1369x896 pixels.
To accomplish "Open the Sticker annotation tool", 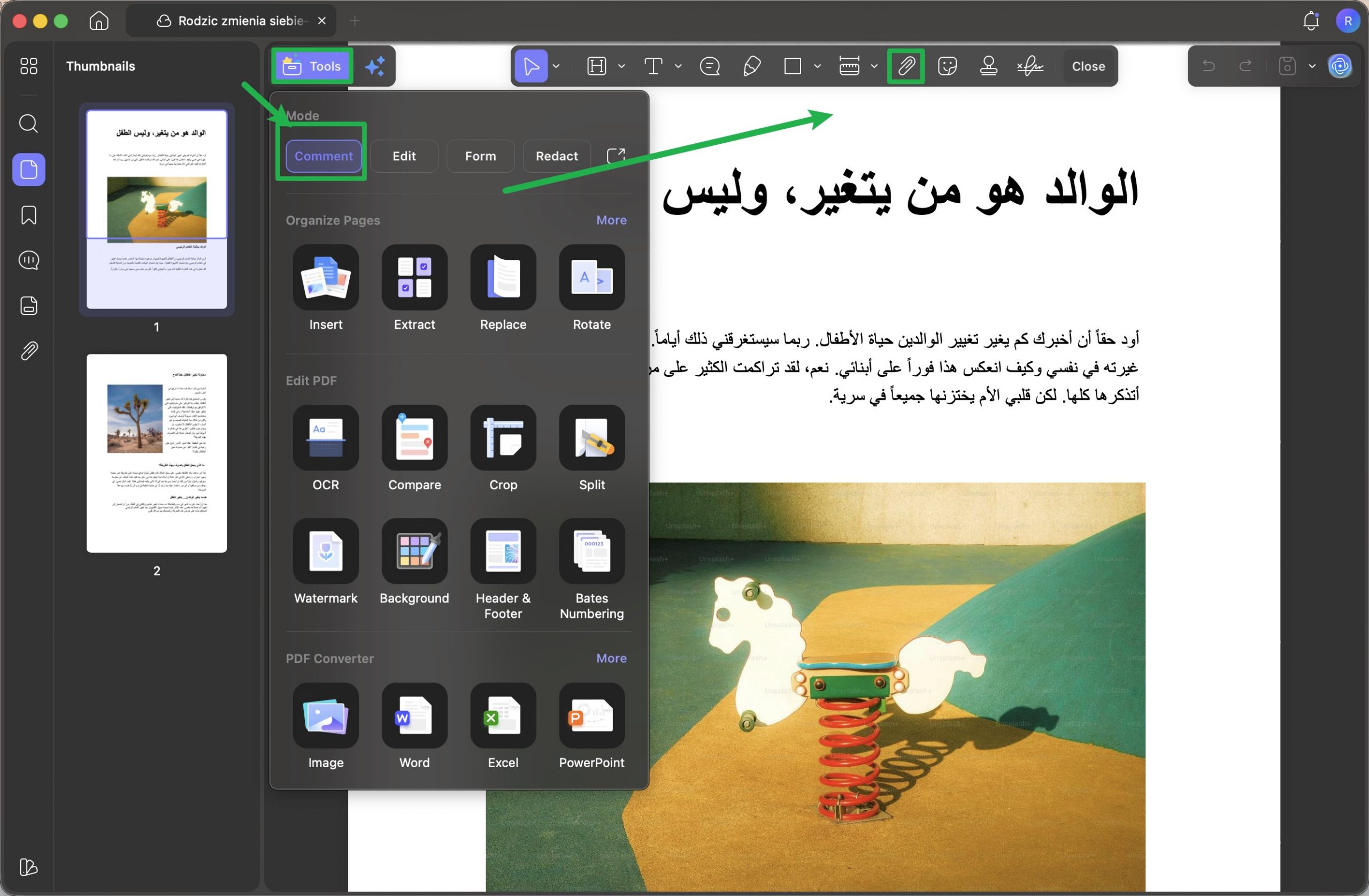I will pyautogui.click(x=948, y=66).
